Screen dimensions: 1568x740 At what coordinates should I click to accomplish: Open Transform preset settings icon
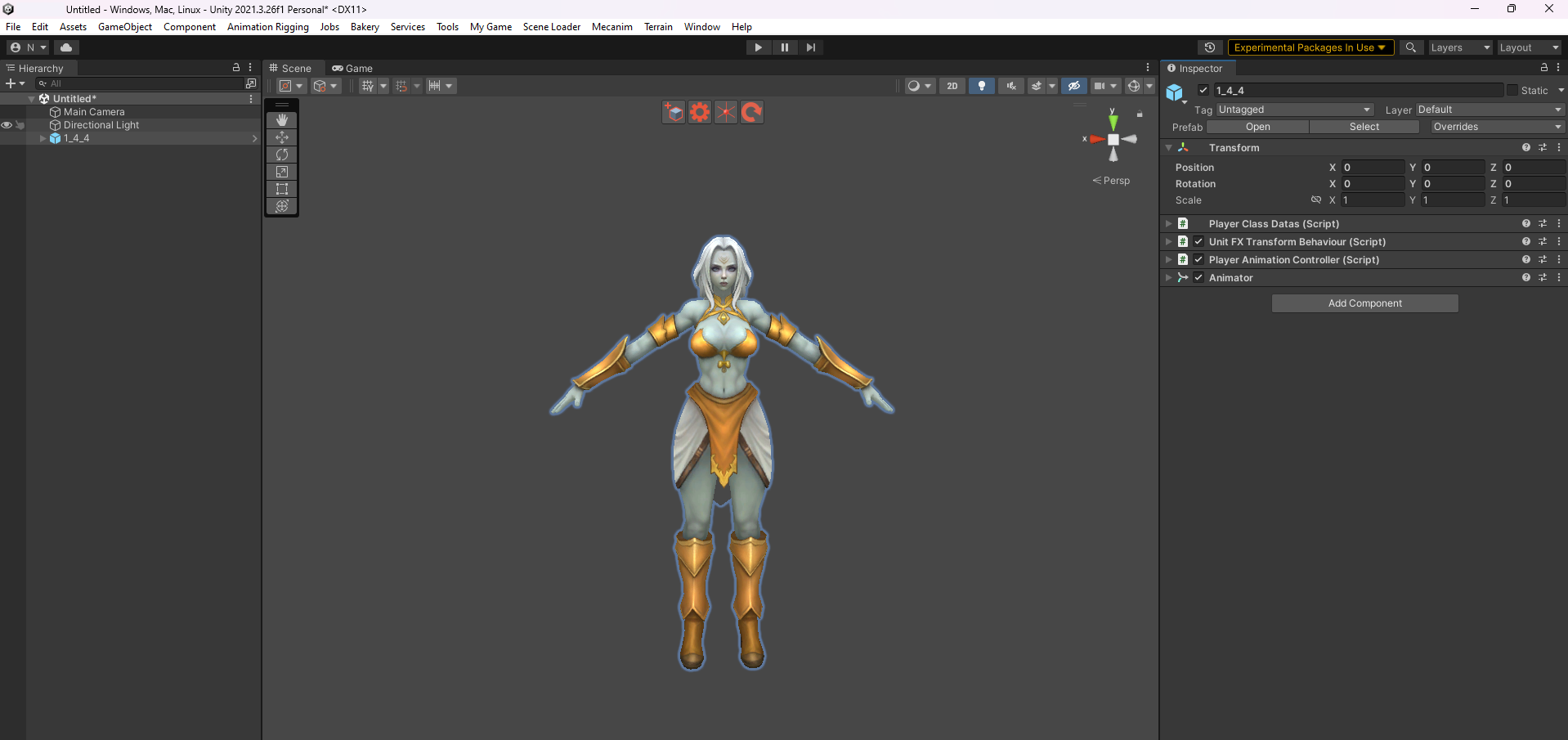(1543, 148)
